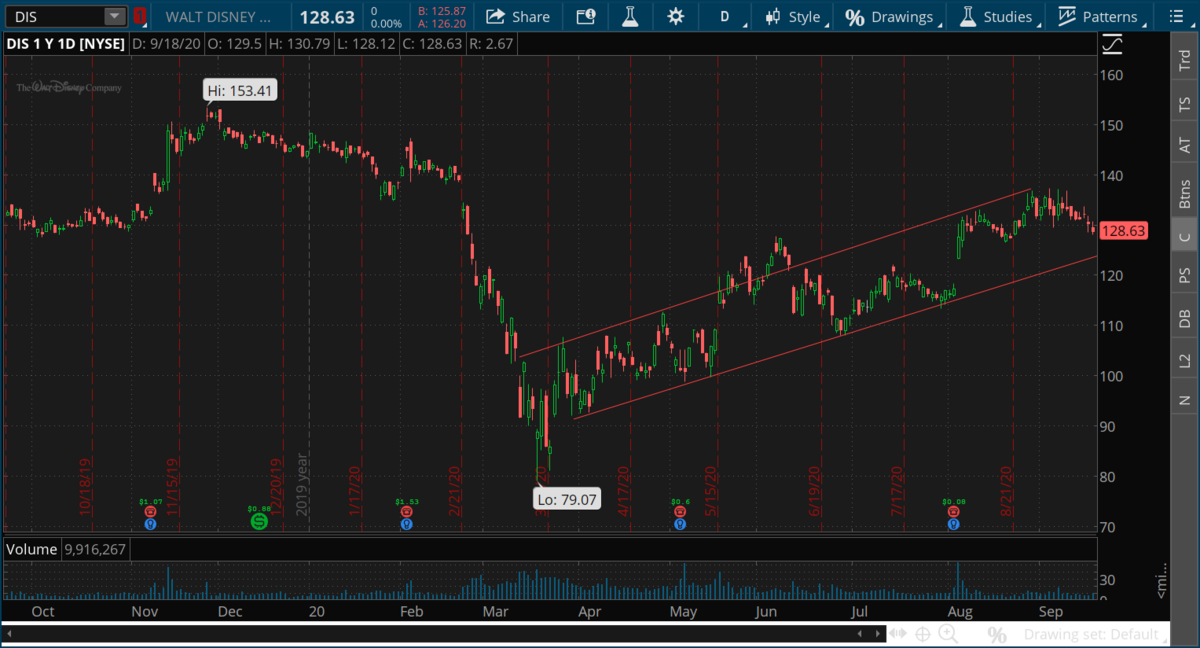This screenshot has height=648, width=1200.
Task: Click the Share button
Action: click(518, 16)
